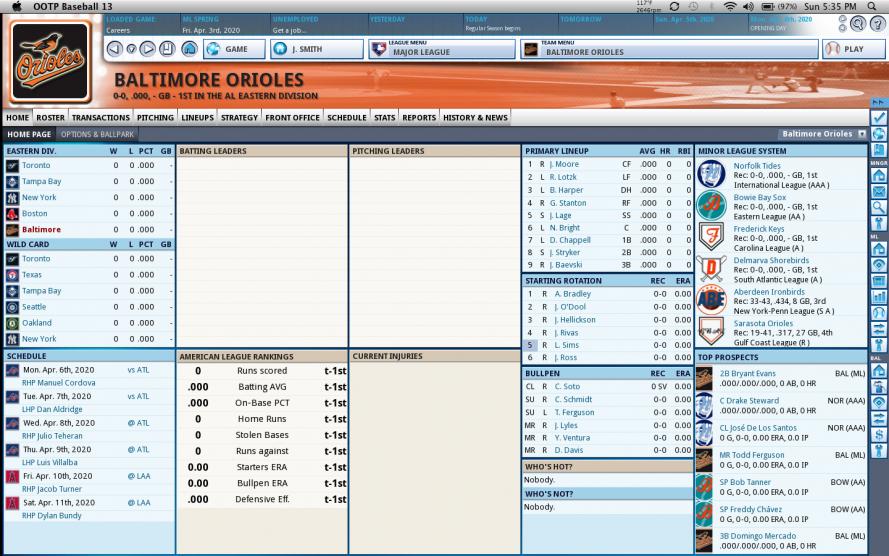This screenshot has width=889, height=556.
Task: Open the PITCHING tab
Action: (155, 117)
